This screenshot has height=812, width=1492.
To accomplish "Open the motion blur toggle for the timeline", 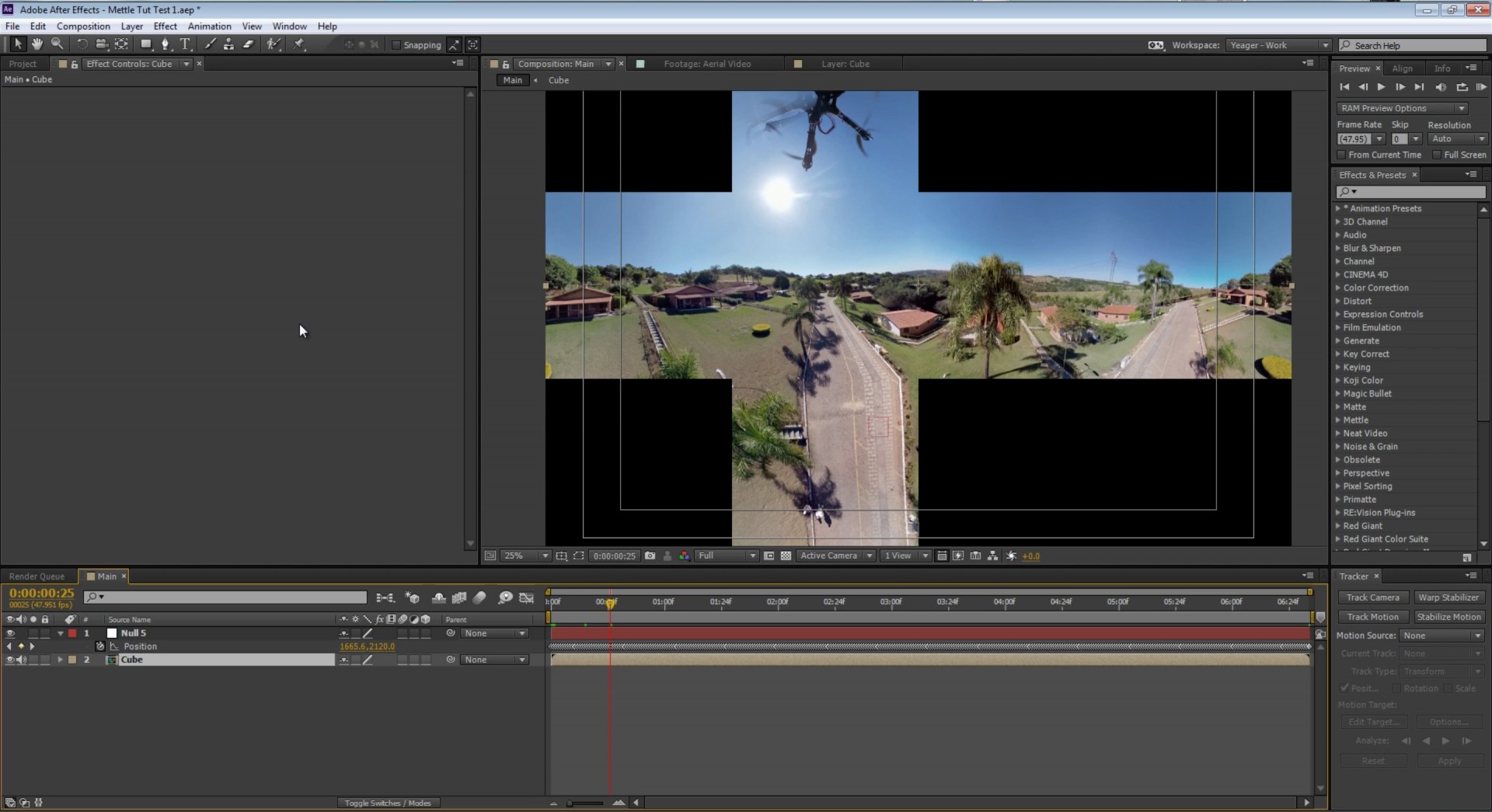I will pyautogui.click(x=479, y=598).
